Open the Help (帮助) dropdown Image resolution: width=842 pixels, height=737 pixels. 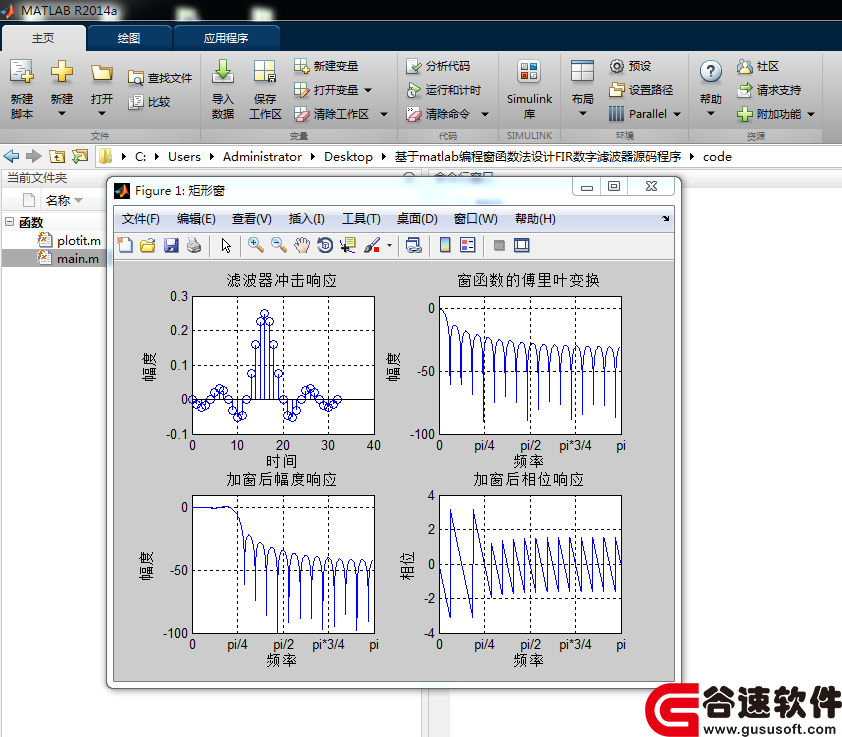[710, 113]
